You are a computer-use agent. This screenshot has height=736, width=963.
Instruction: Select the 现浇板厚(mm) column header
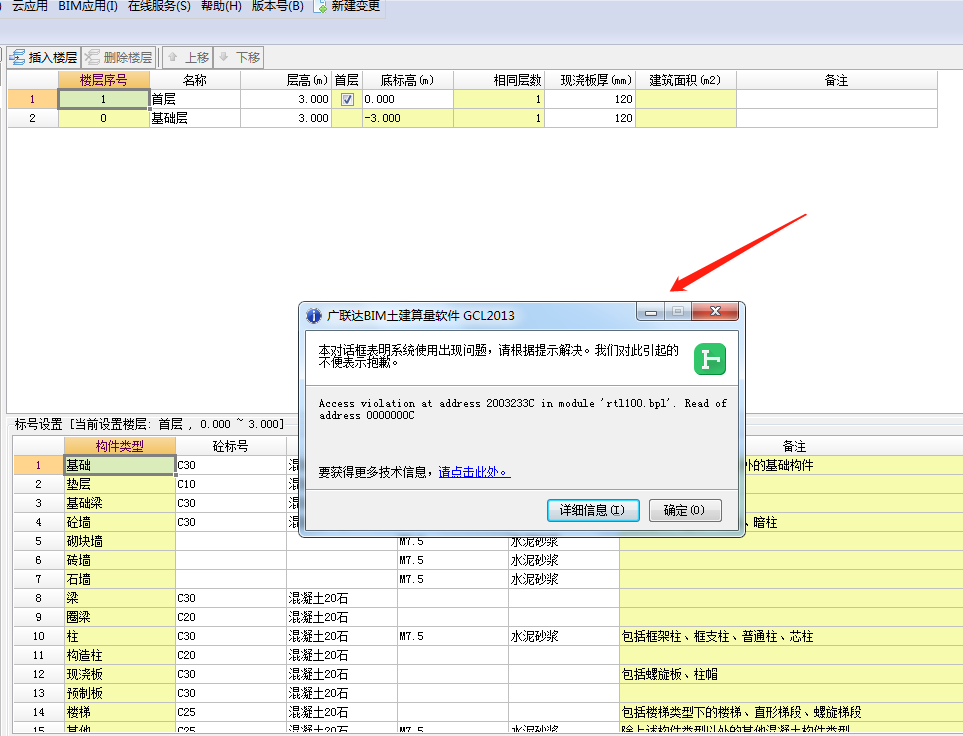[x=590, y=80]
